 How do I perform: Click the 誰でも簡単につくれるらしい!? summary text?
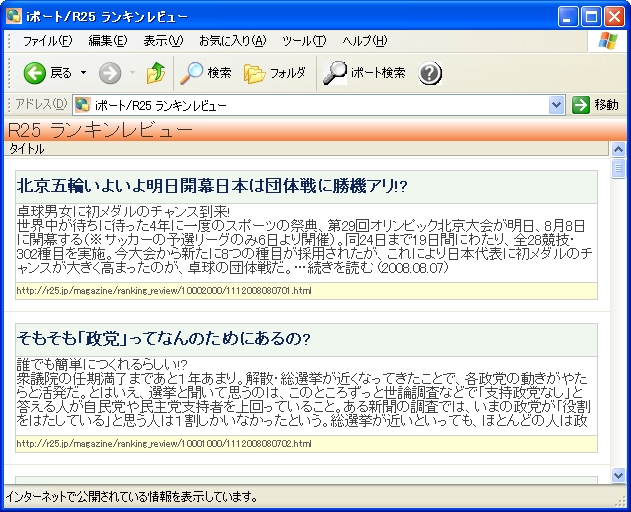102,365
